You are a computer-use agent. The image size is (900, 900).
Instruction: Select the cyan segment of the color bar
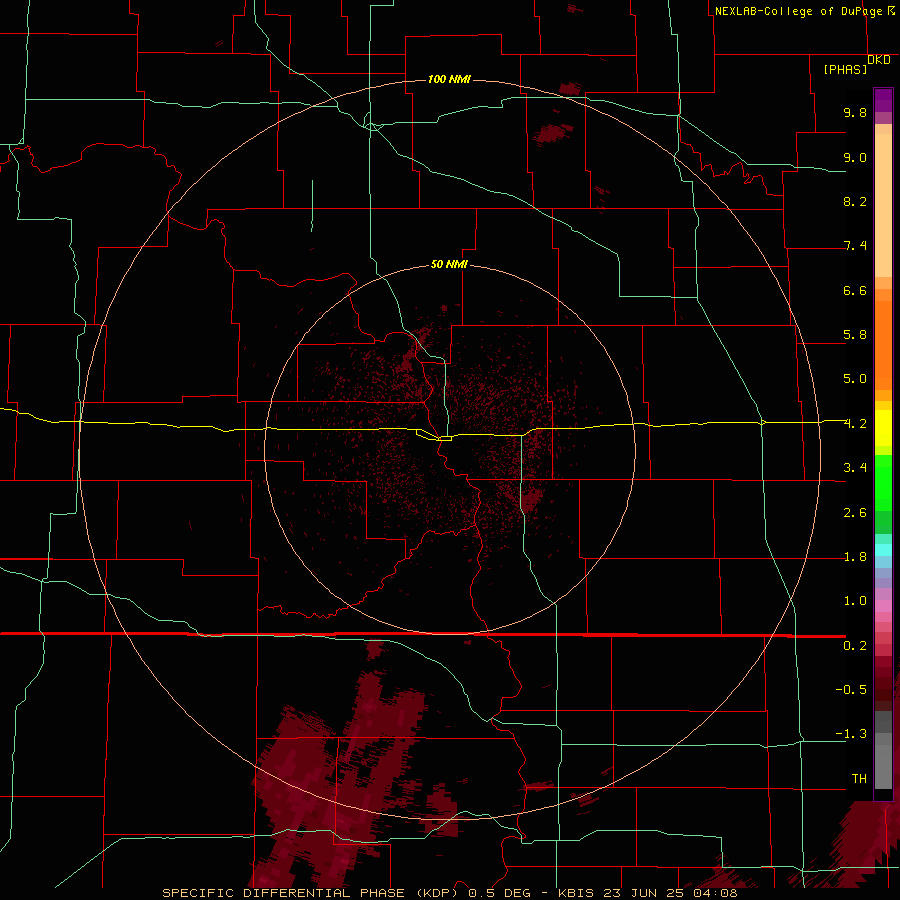[883, 550]
